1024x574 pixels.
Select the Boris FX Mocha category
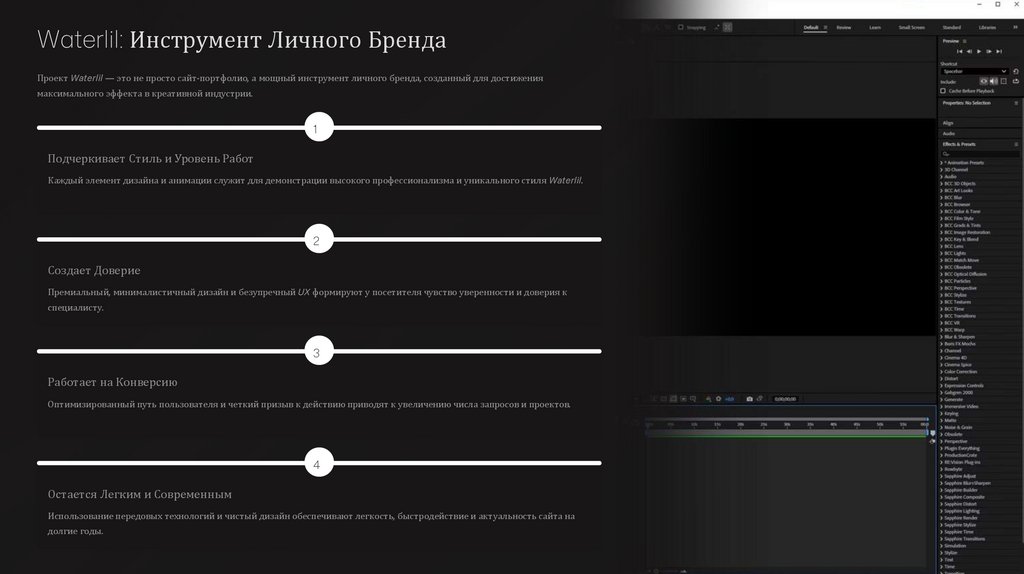point(960,344)
